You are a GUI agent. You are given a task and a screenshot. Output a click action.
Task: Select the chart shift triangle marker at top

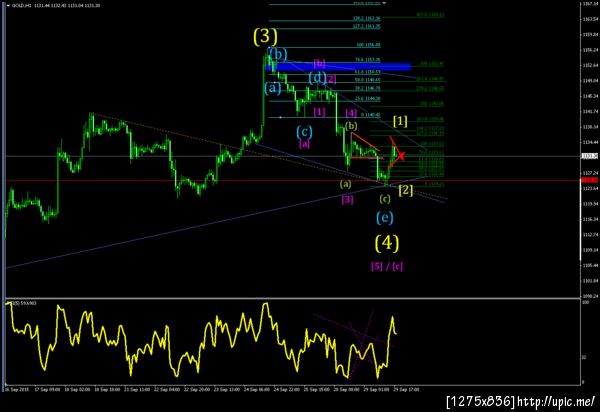(385, 3)
